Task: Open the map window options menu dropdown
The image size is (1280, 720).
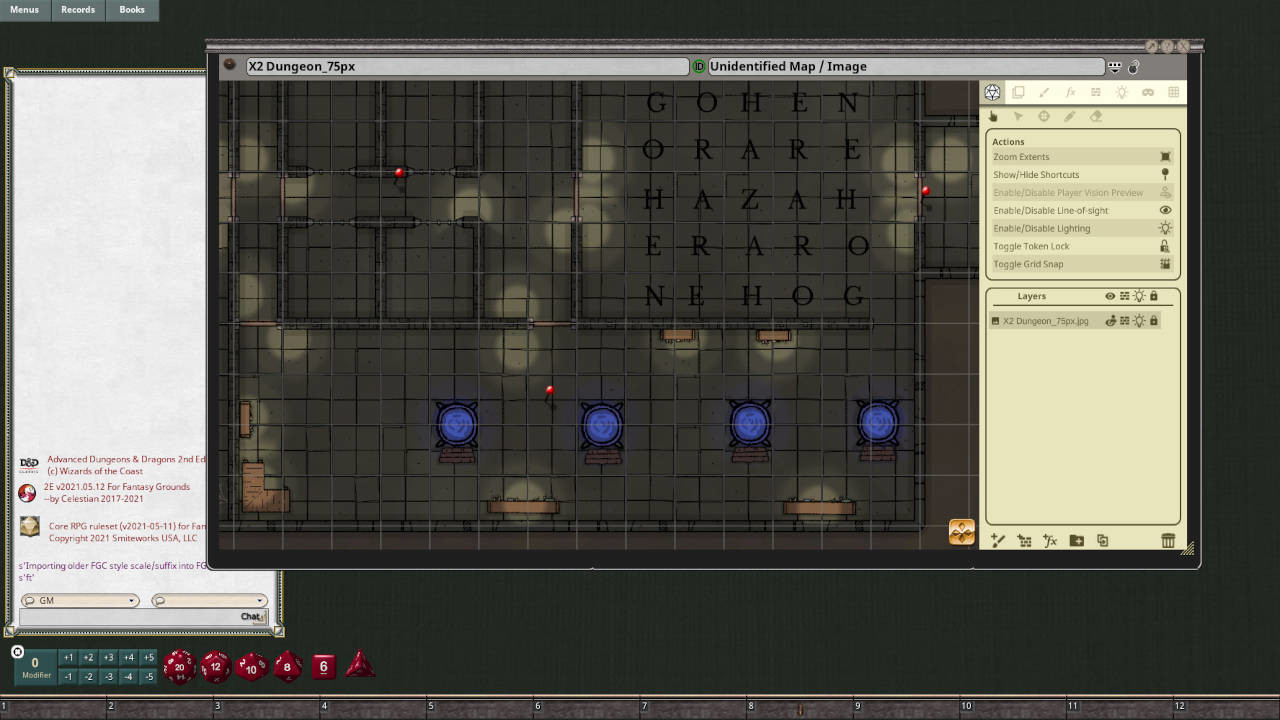Action: [x=1114, y=67]
